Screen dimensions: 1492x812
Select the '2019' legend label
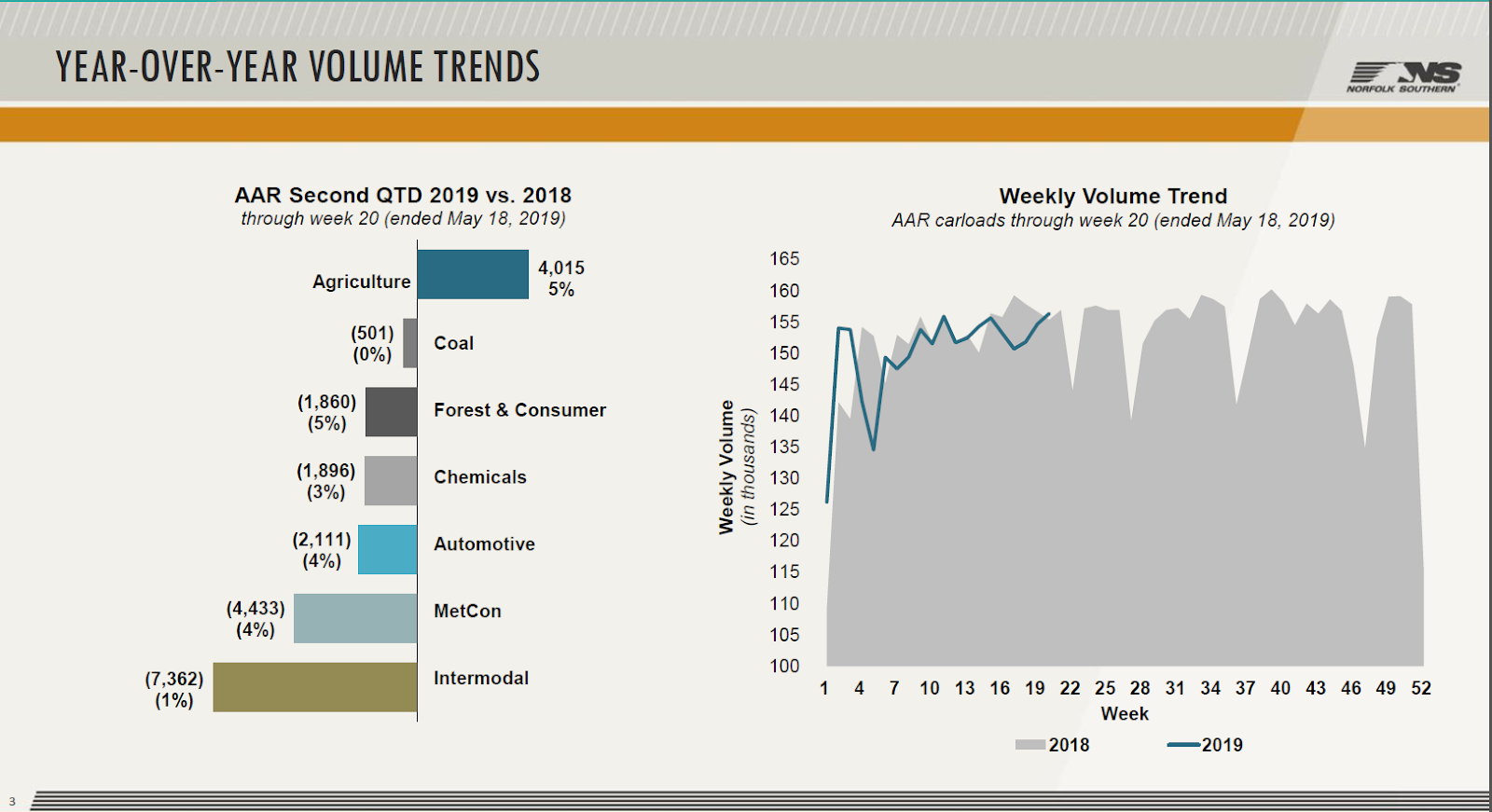click(x=1223, y=745)
